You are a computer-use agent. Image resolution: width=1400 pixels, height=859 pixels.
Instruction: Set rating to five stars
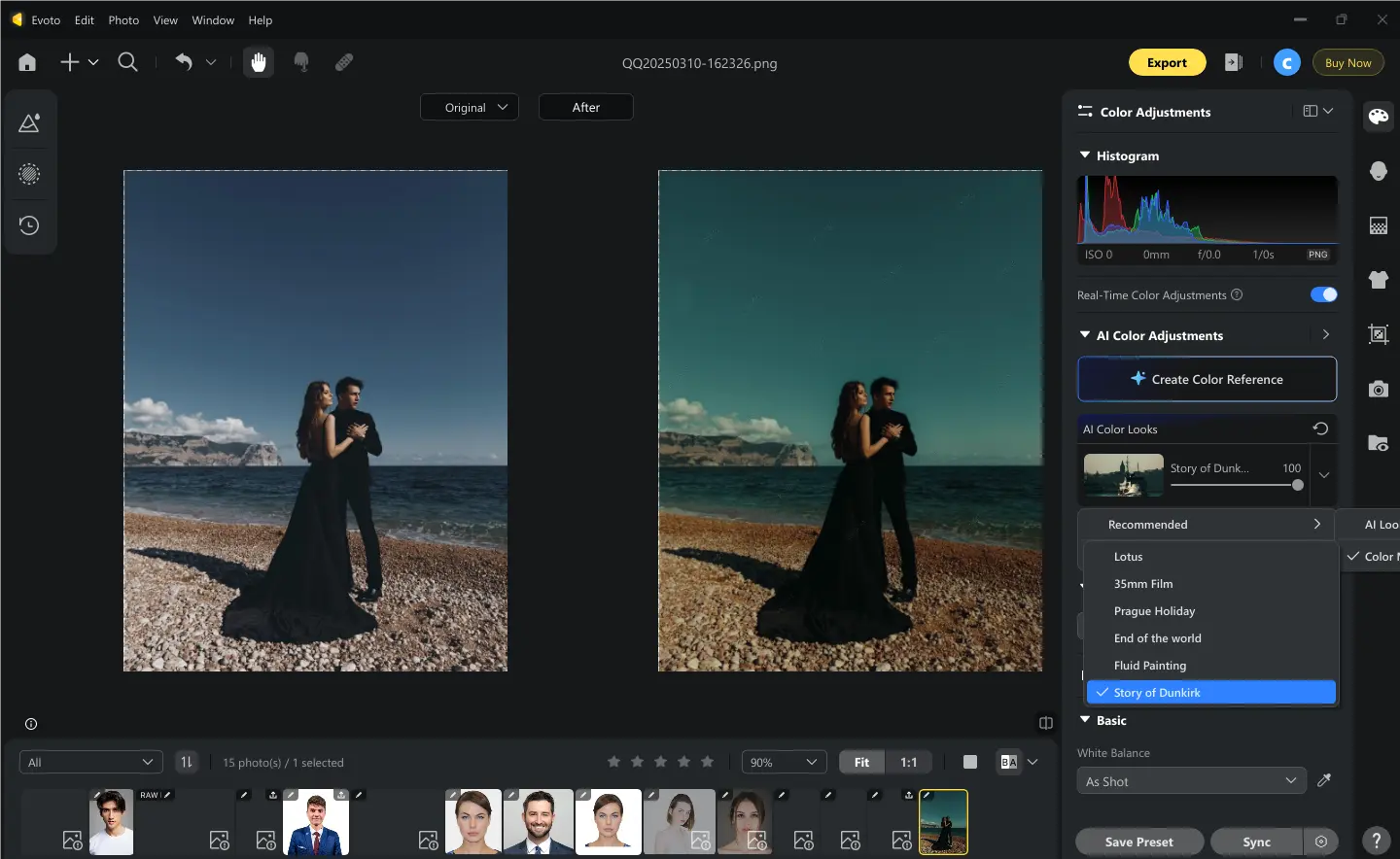(x=708, y=762)
